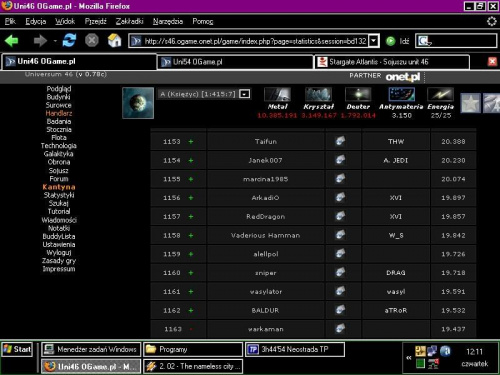Open the Programy folder in the taskbar

point(193,349)
